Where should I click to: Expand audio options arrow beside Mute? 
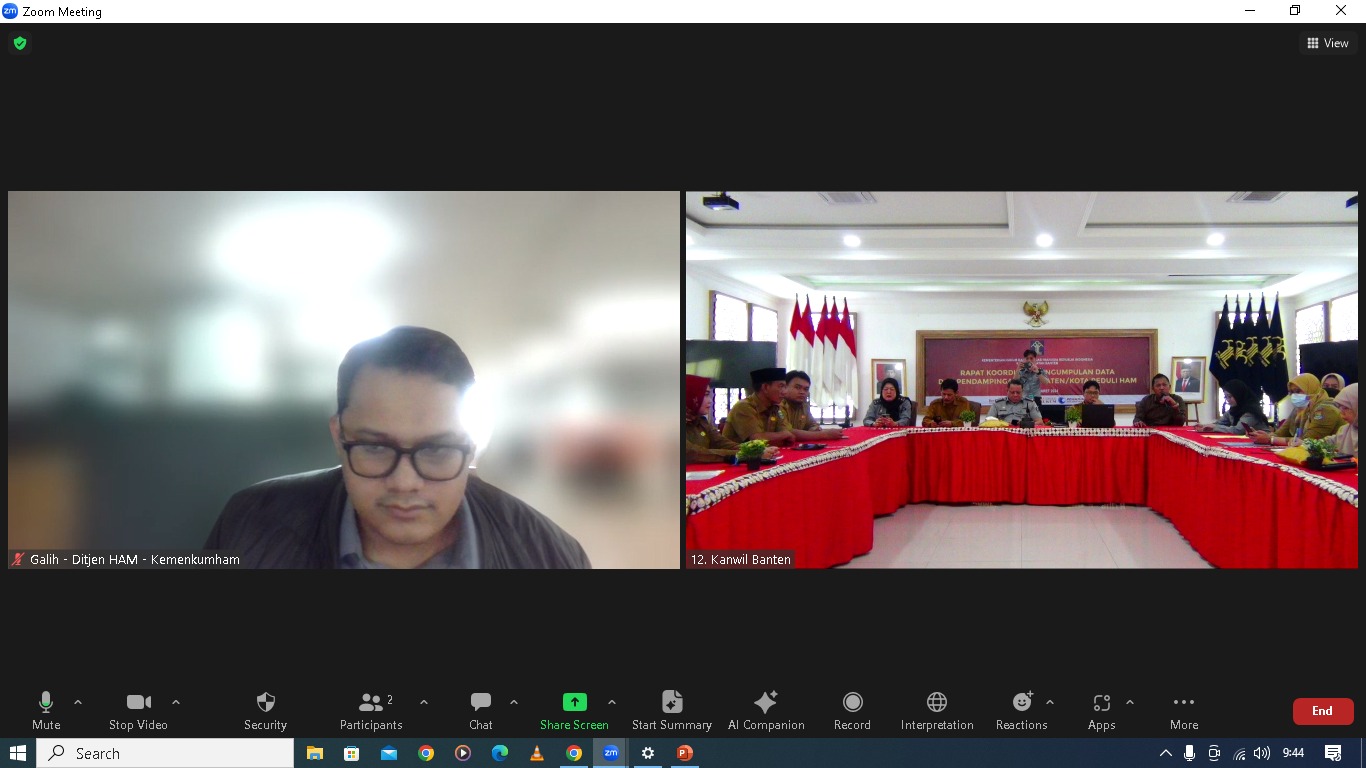pos(78,702)
